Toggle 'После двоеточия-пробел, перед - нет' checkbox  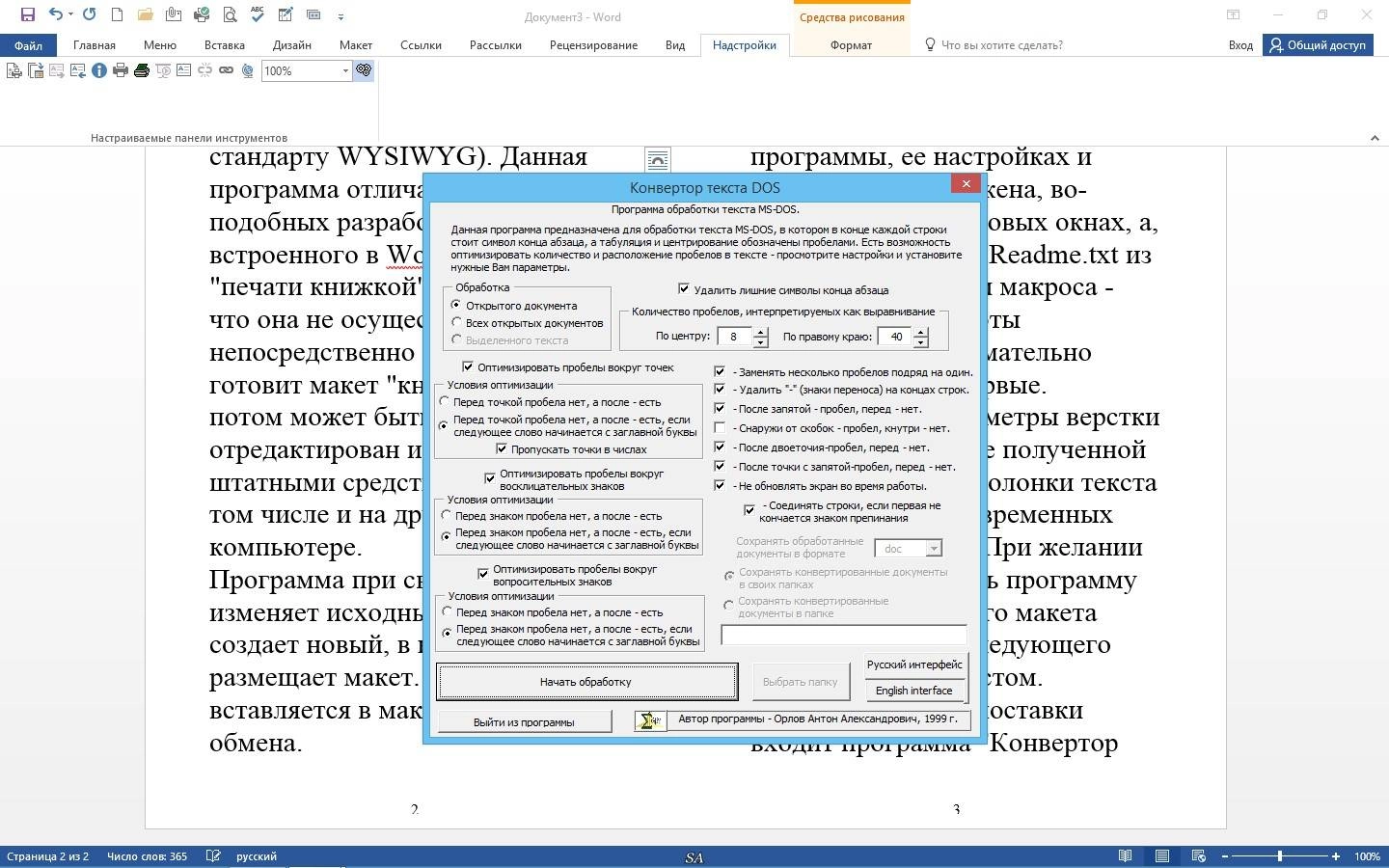click(720, 447)
